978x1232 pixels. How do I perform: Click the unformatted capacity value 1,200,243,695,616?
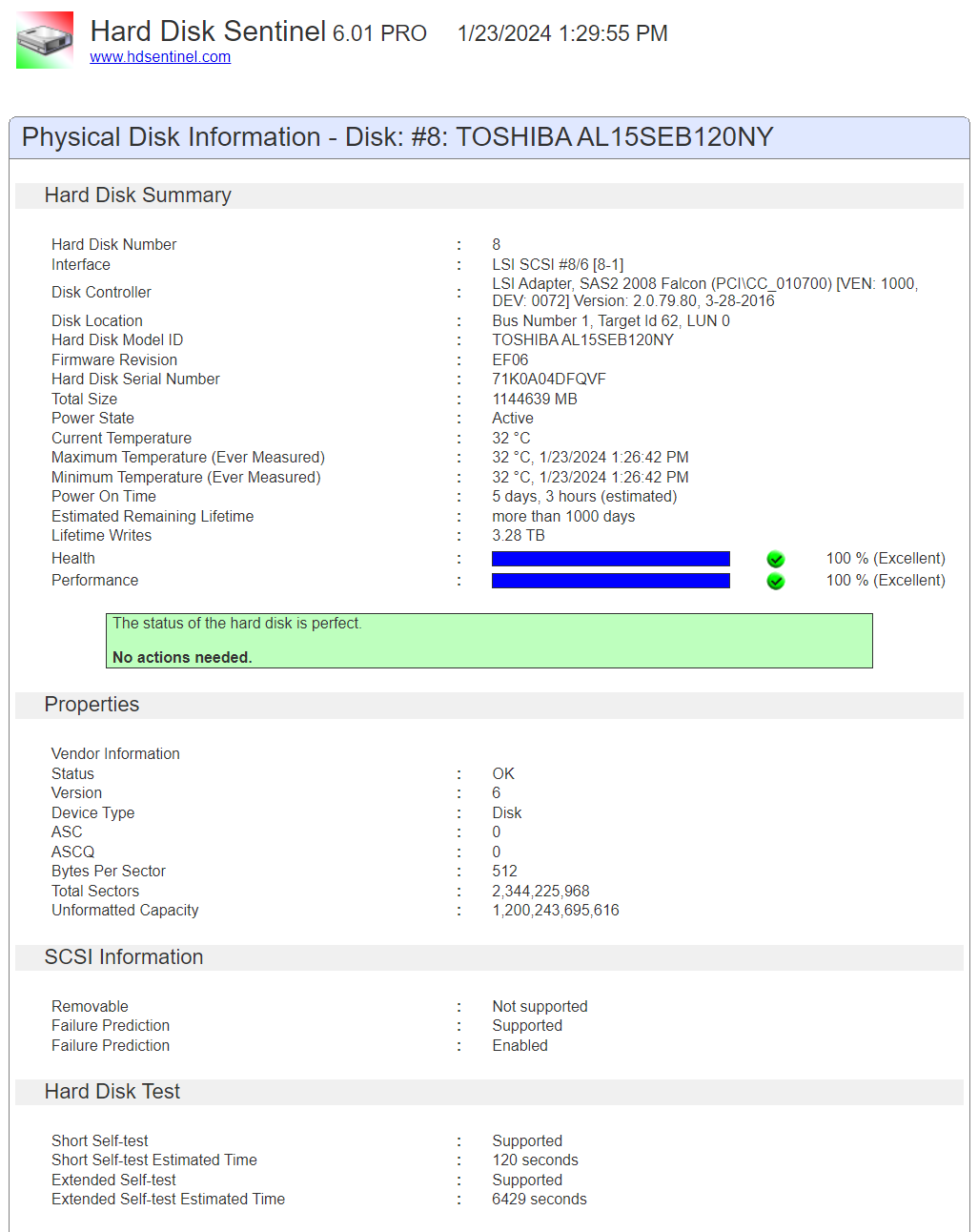[x=556, y=911]
